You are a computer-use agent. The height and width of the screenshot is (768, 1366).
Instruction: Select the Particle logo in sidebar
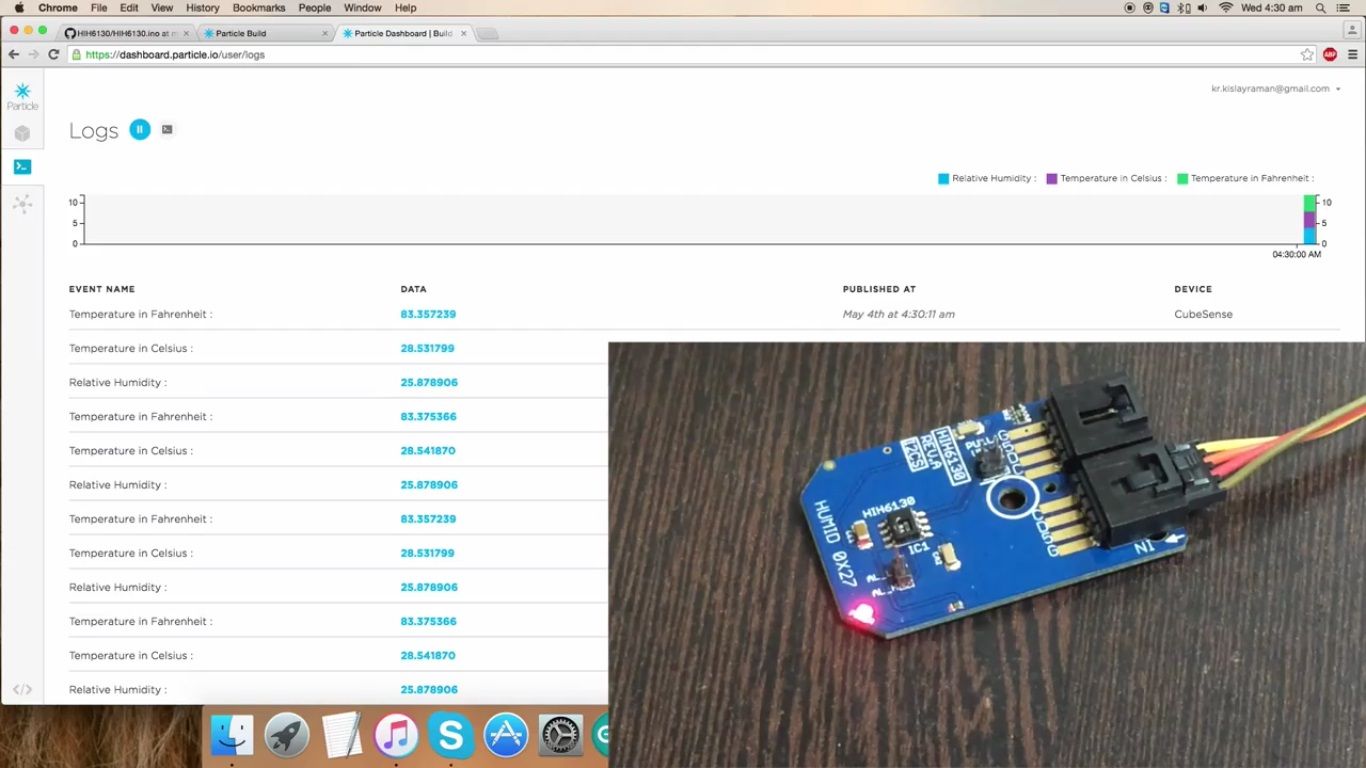[22, 95]
